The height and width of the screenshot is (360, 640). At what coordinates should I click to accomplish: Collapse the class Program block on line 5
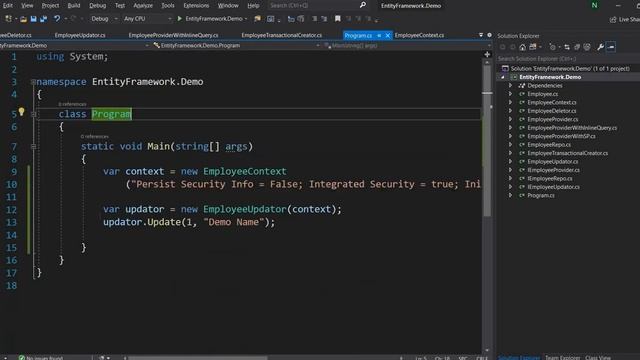point(33,114)
